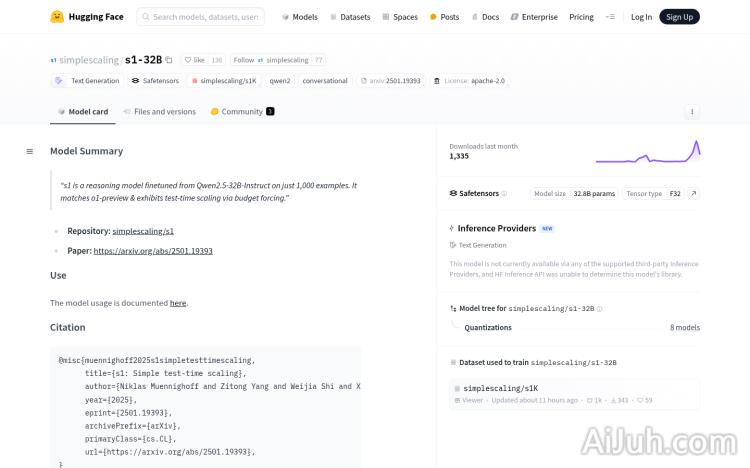Screen dimensions: 750x468
Task: Open the Viewer for simplescaling/s1K dataset
Action: (x=471, y=400)
